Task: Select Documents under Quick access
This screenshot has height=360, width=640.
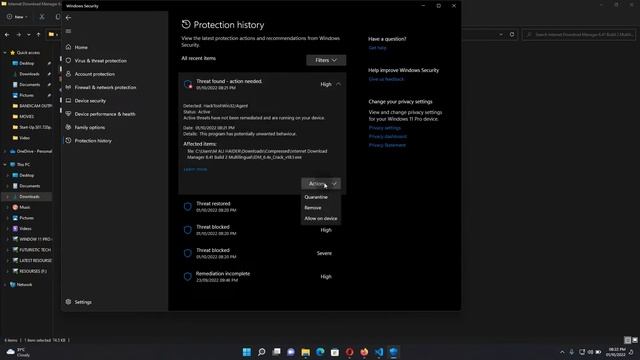Action: click(26, 84)
